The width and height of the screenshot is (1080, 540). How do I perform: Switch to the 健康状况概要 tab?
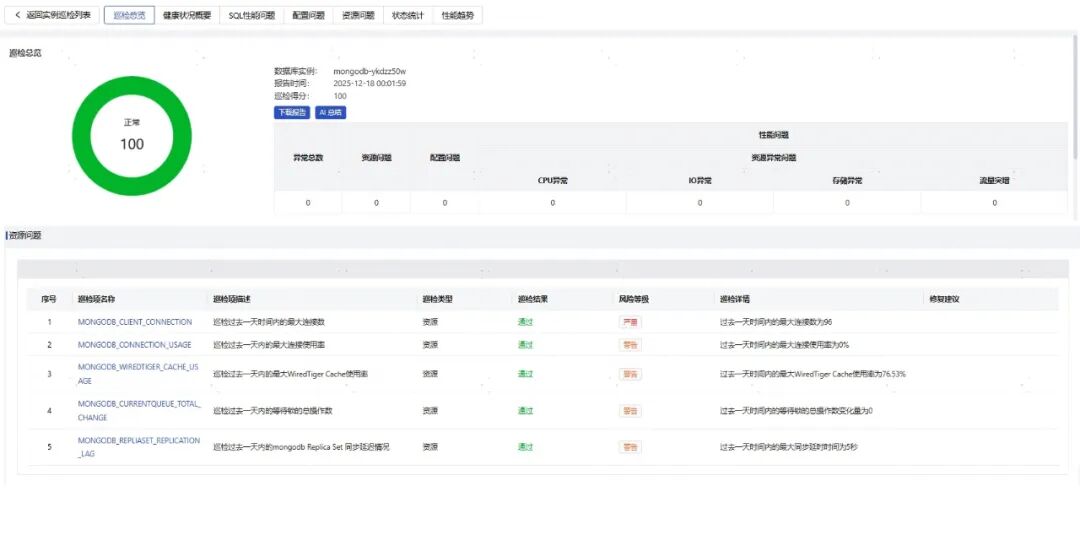187,15
